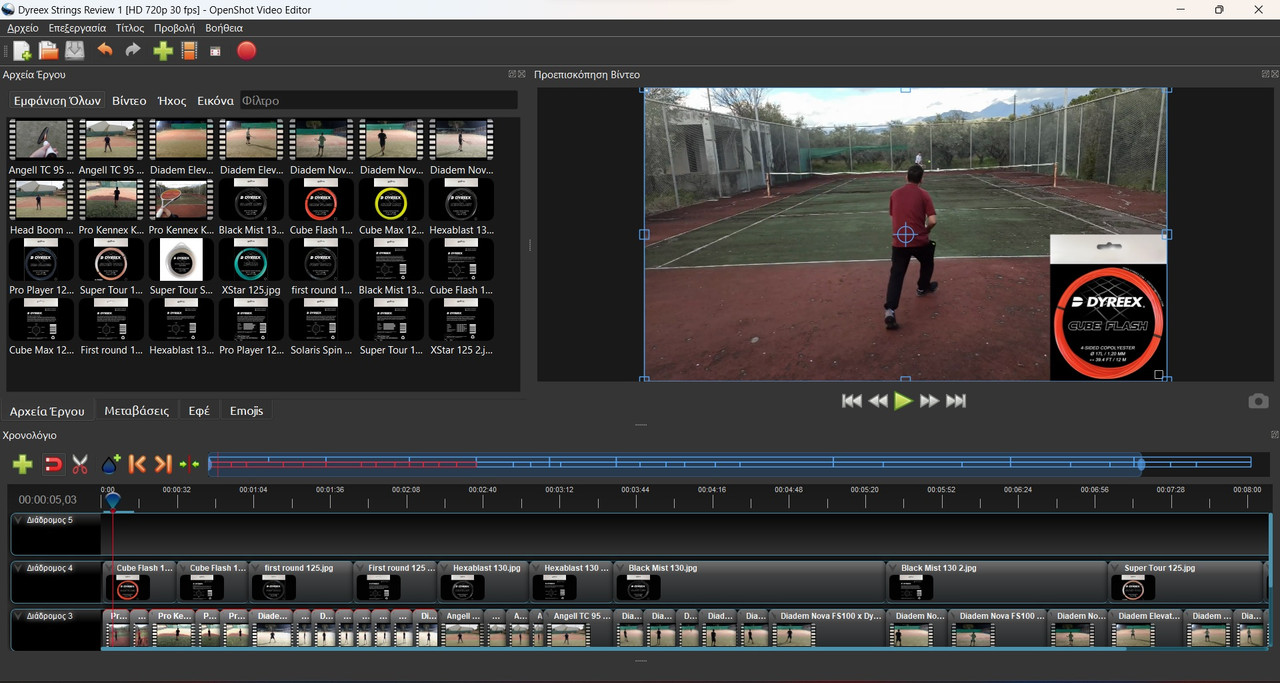The image size is (1280, 683).
Task: Select the Diadem Elevat... clip on track 3
Action: (1146, 629)
